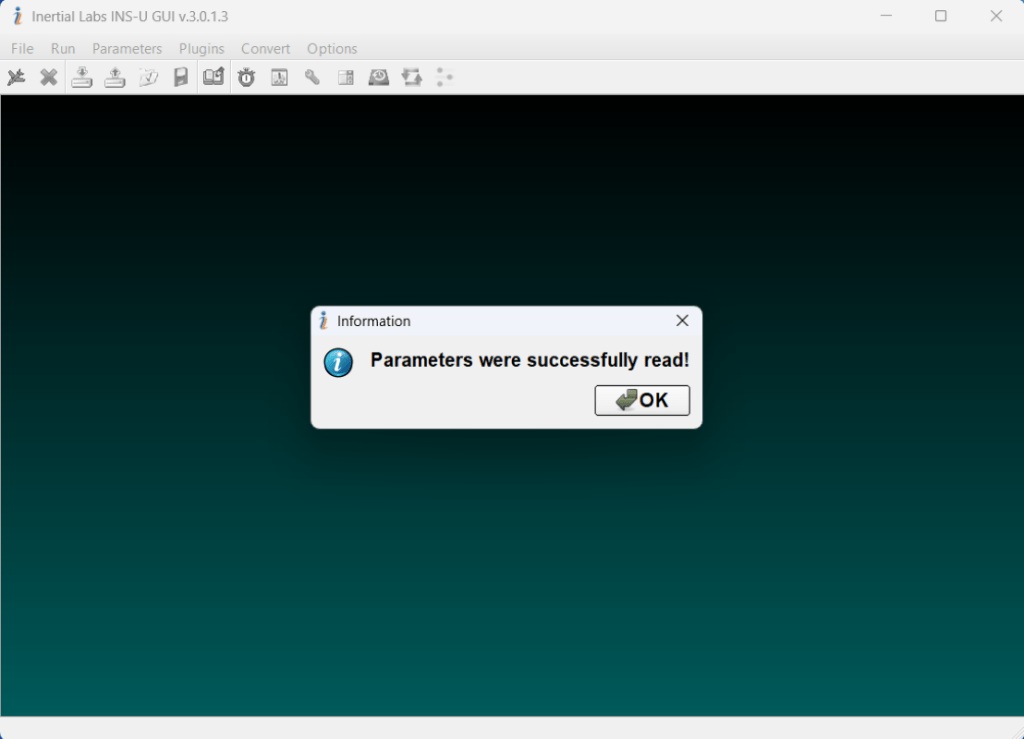1024x739 pixels.
Task: Click the write parameters toolbar icon
Action: 115,77
